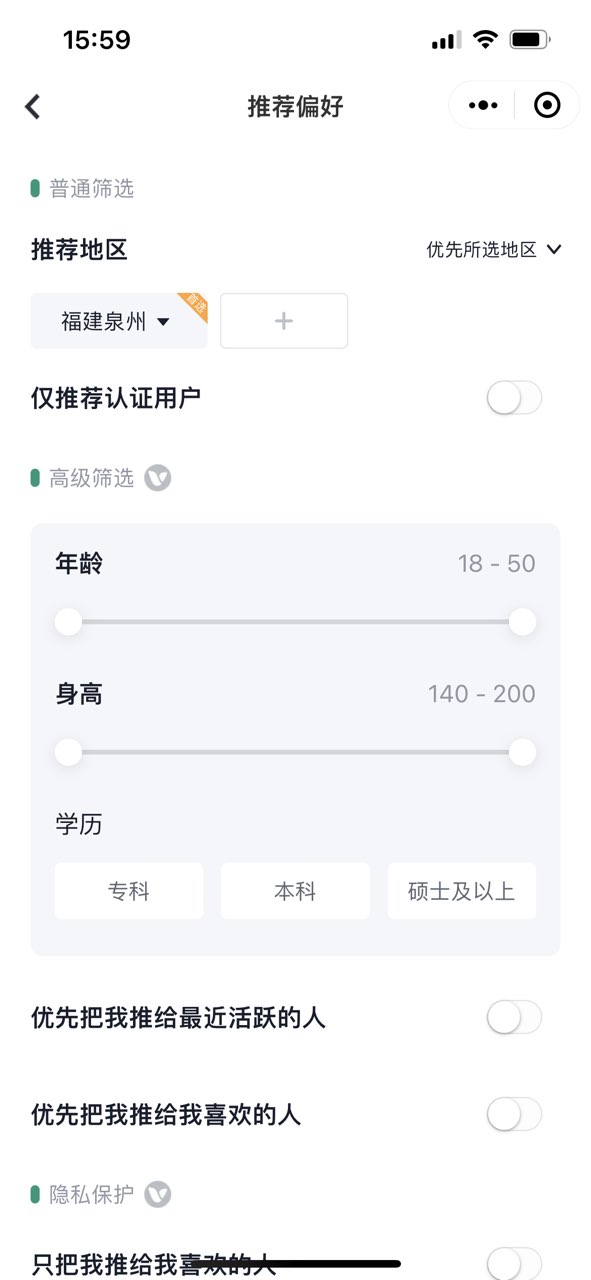The height and width of the screenshot is (1280, 591).
Task: Click the age slider minimum handle
Action: click(68, 622)
